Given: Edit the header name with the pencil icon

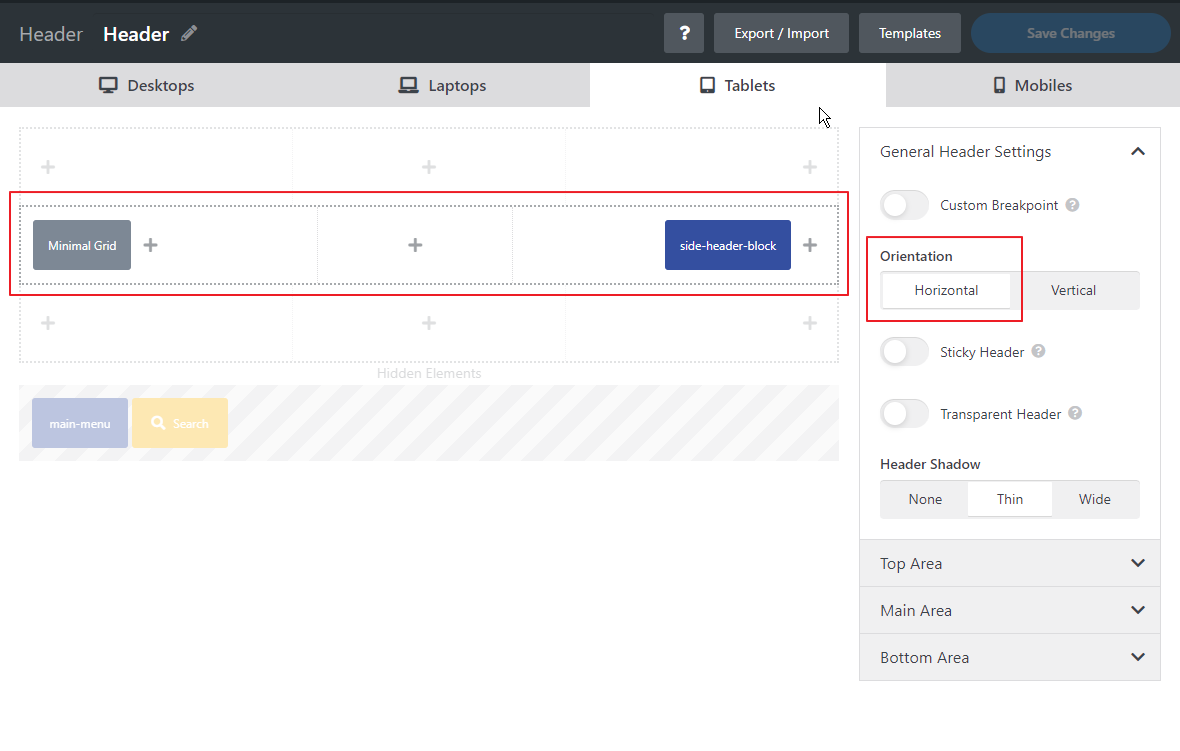Looking at the screenshot, I should point(189,34).
